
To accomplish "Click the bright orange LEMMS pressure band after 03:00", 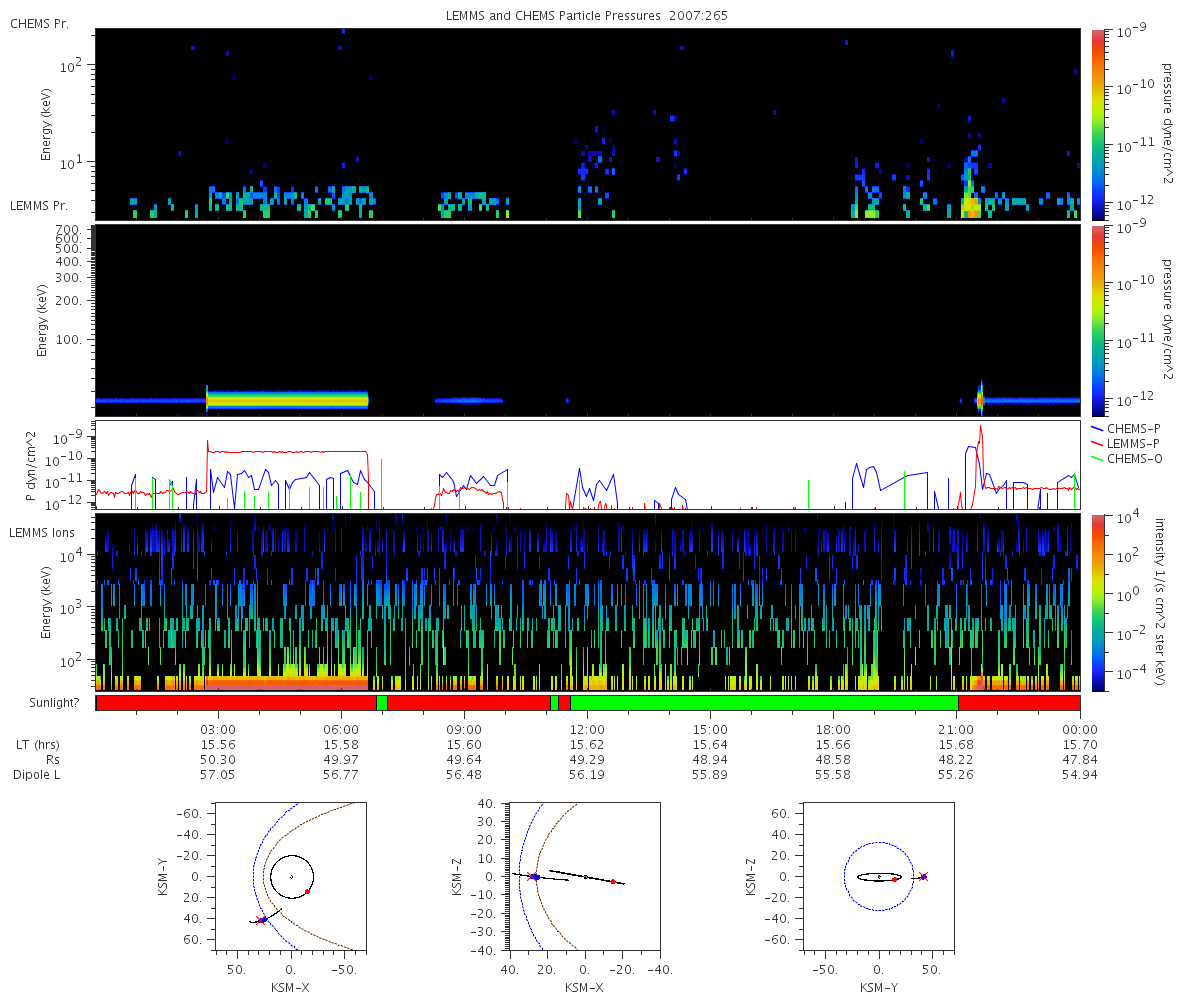I will pos(287,400).
